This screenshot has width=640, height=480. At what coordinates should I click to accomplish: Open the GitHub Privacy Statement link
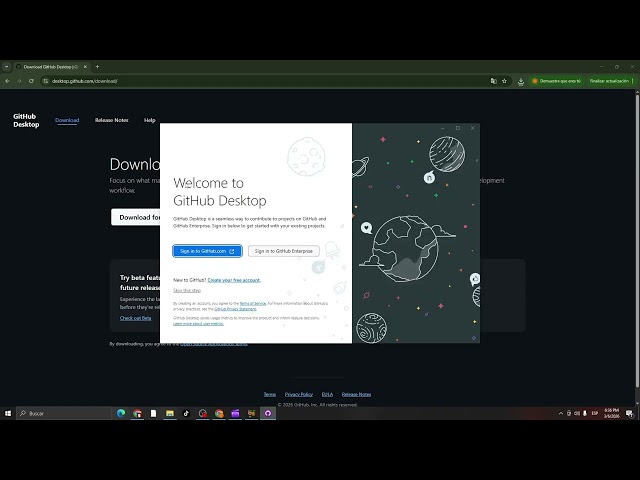point(236,309)
